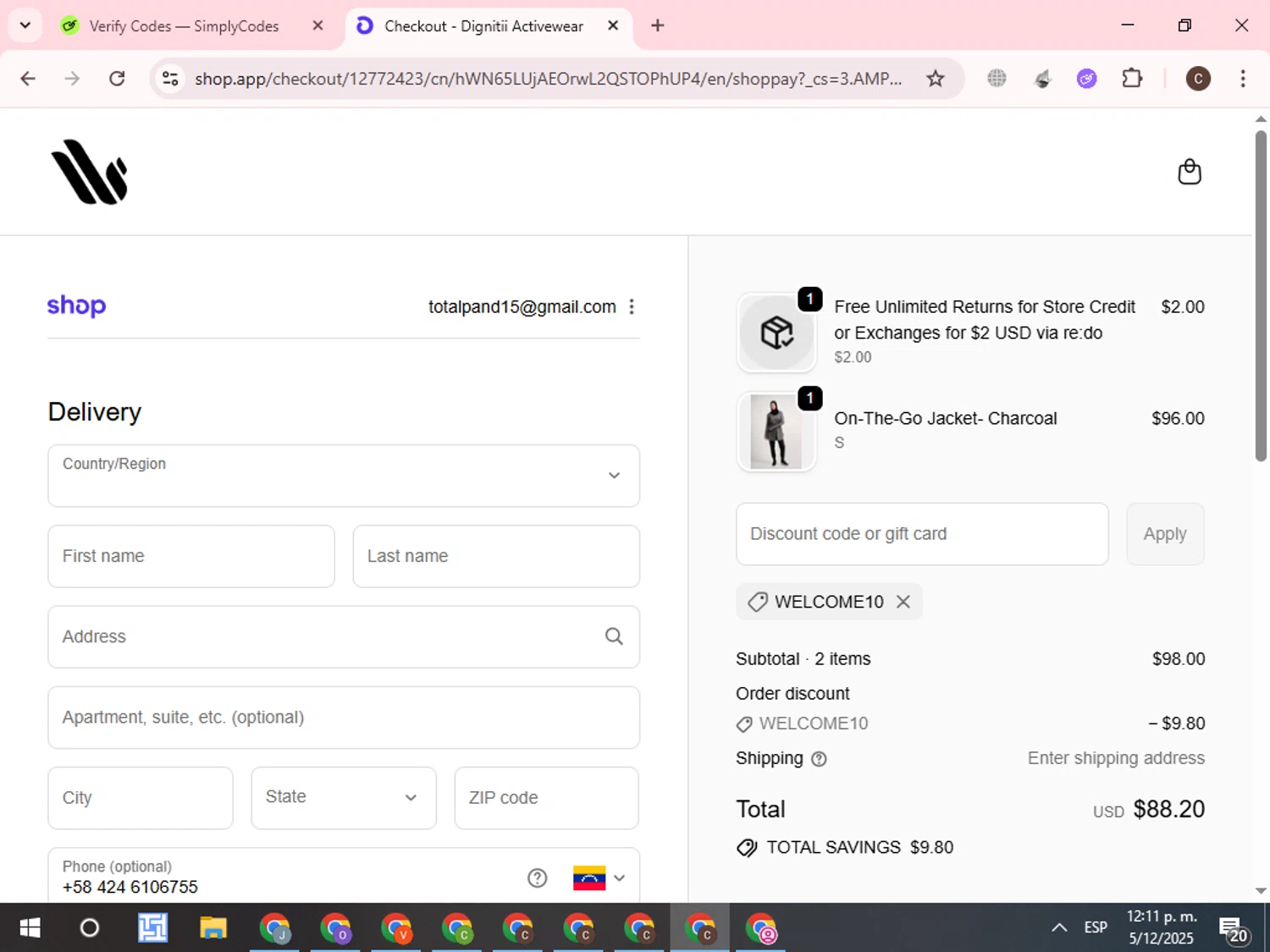This screenshot has width=1270, height=952.
Task: Click the maze-like taskbar app icon
Action: 152,928
